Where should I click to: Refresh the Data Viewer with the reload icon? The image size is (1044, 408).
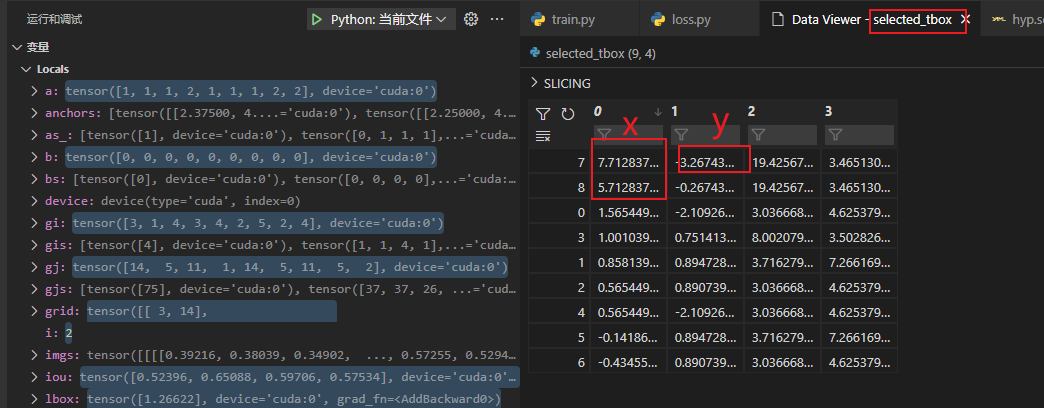click(567, 114)
